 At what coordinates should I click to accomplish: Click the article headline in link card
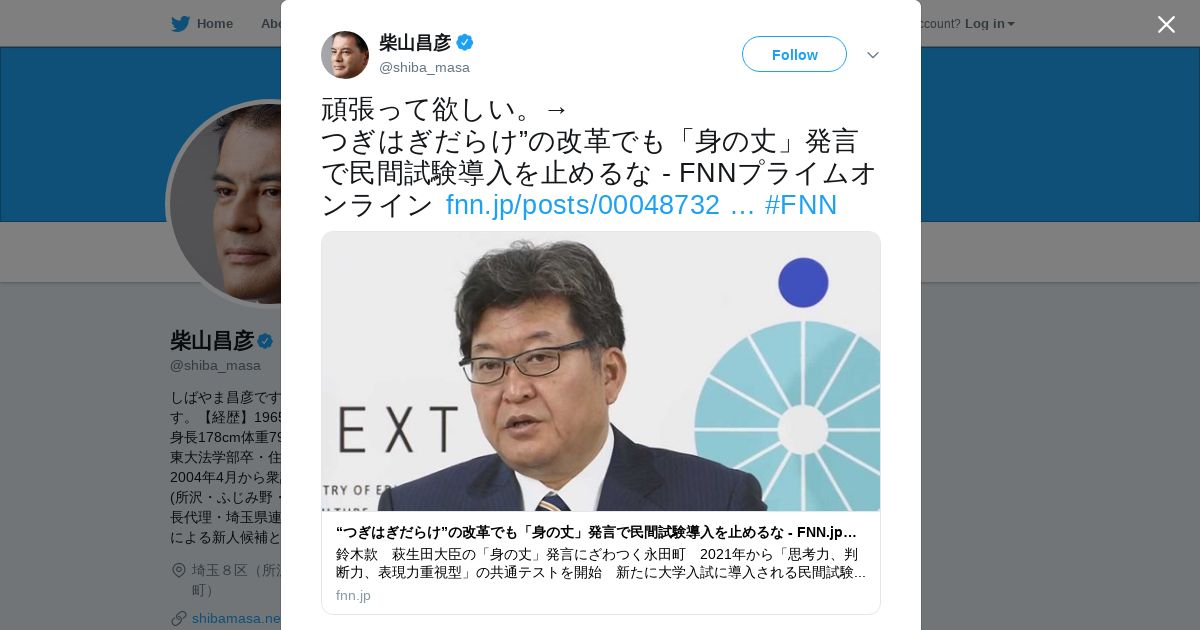click(597, 532)
